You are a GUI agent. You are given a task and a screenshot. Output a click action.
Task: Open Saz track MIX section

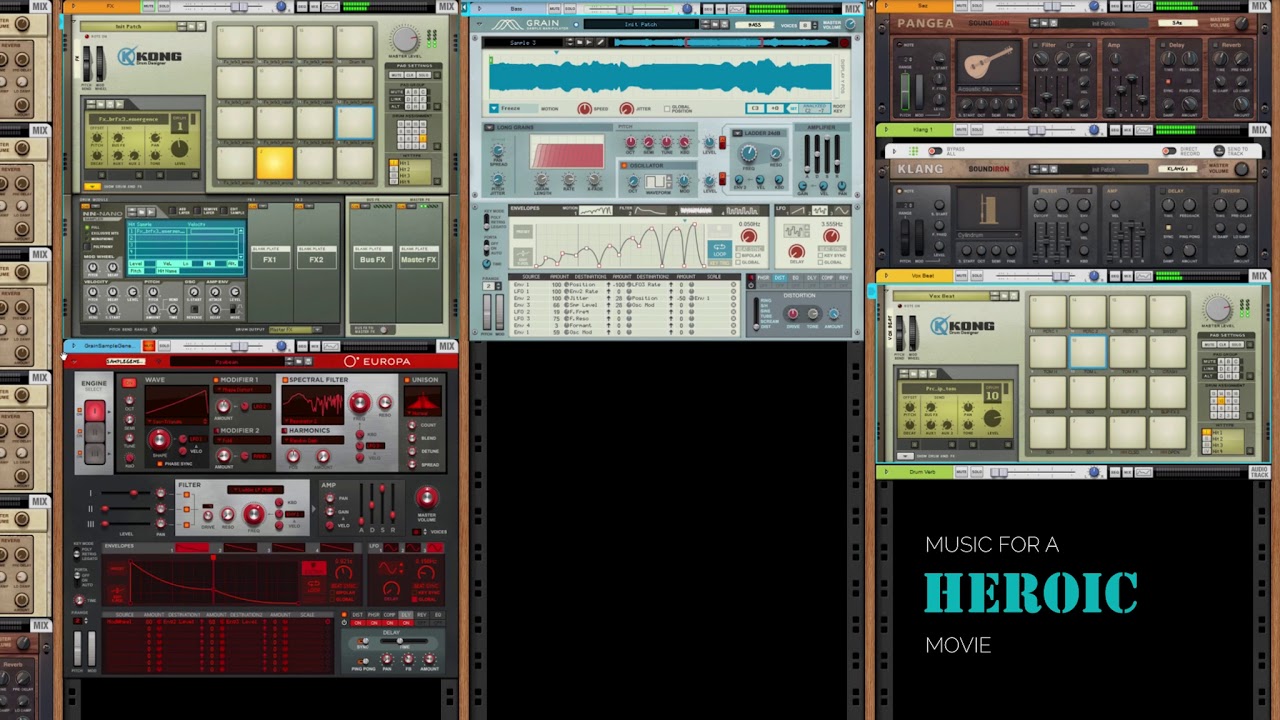click(1259, 6)
